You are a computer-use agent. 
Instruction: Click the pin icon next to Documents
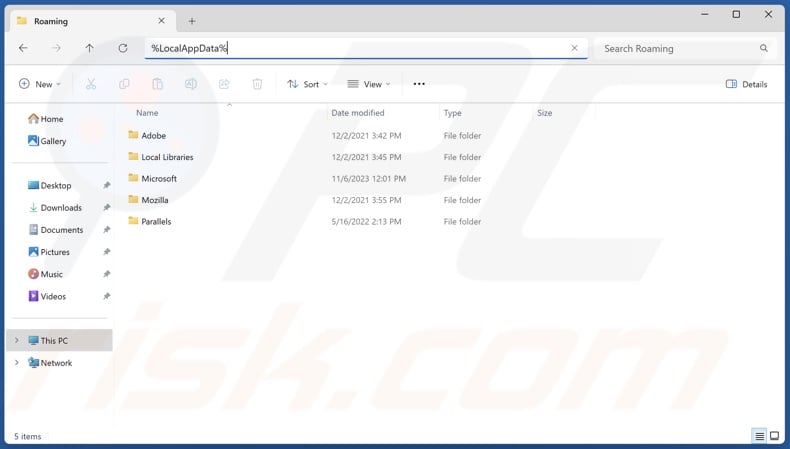tap(107, 230)
